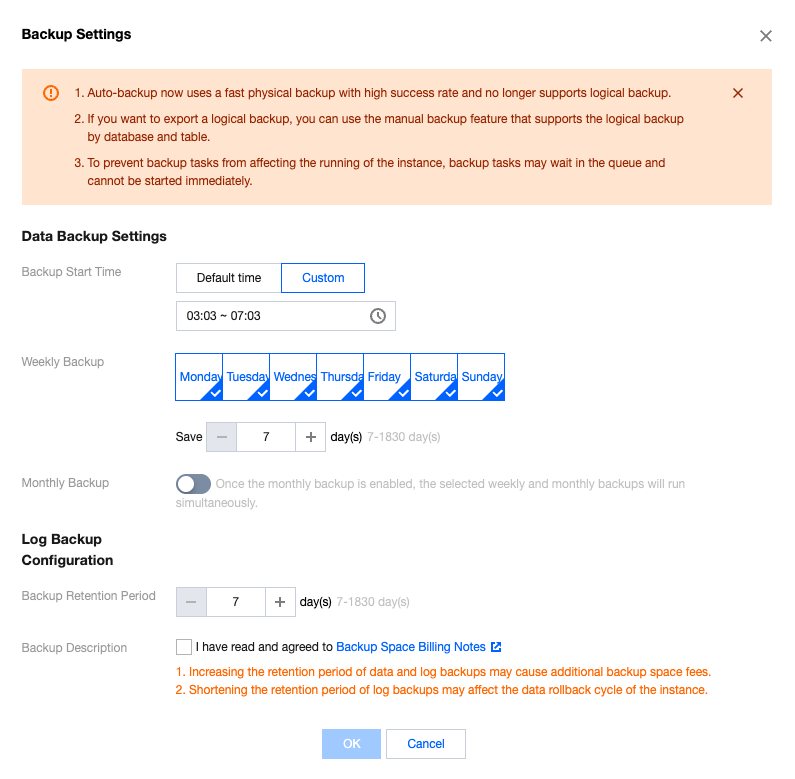Select the Custom start time option
The image size is (795, 779).
[x=323, y=278]
